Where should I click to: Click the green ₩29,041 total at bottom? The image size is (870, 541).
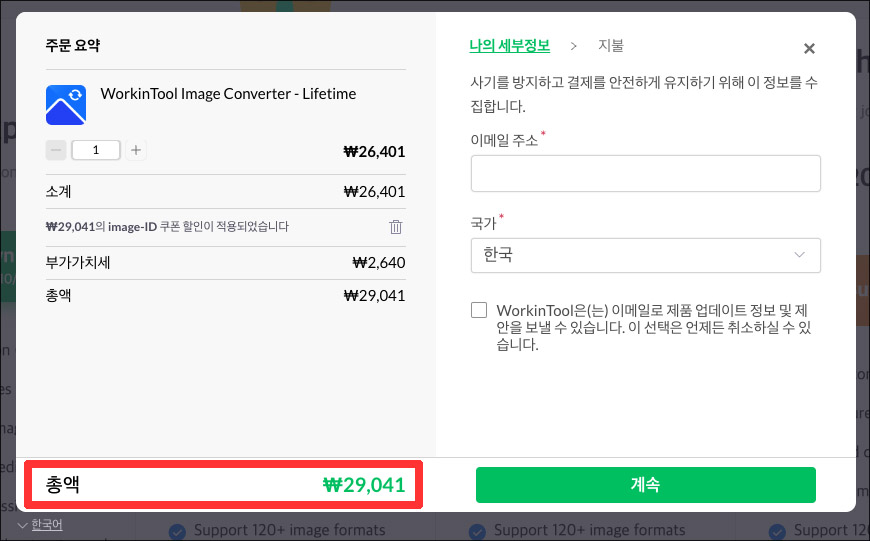364,485
